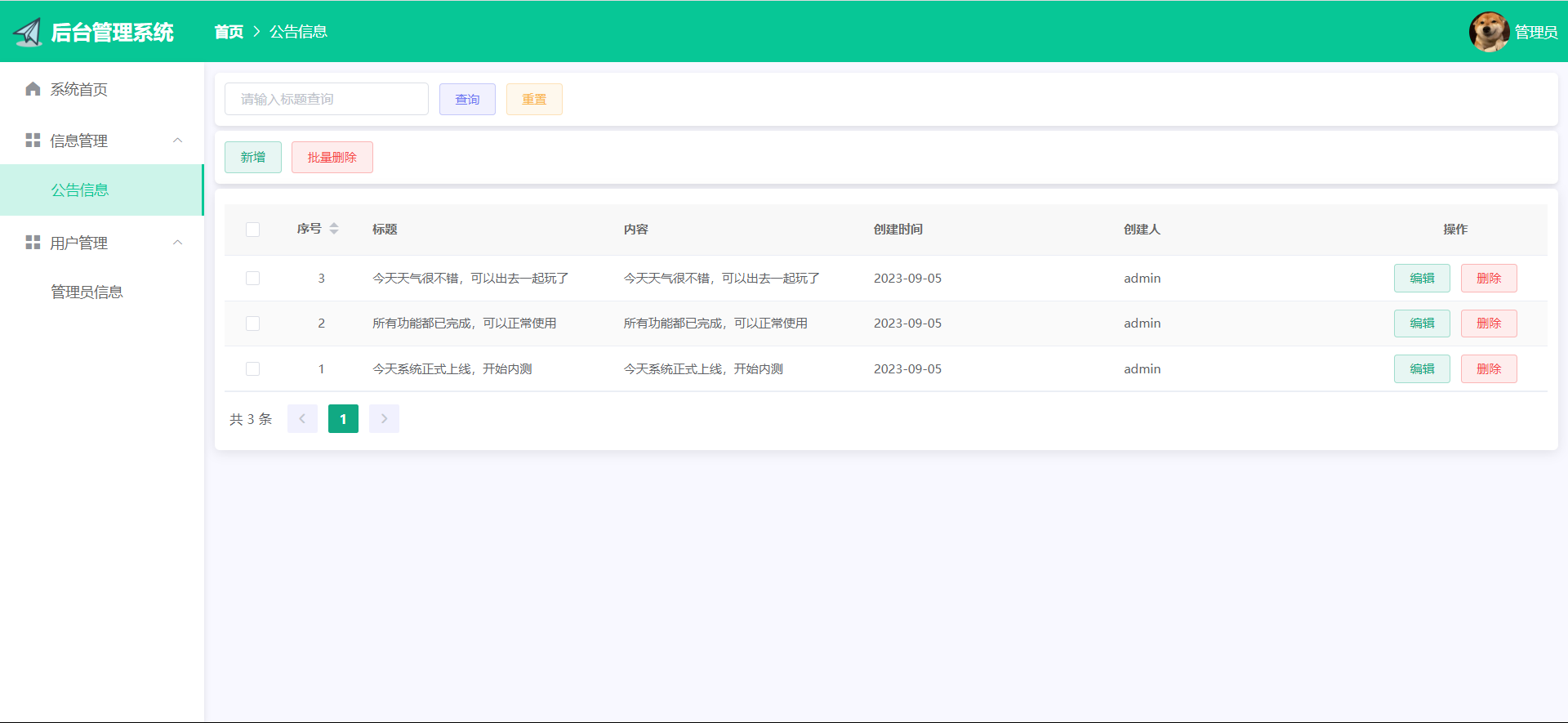Click 批量删除 button
This screenshot has height=723, width=1568.
pos(332,158)
